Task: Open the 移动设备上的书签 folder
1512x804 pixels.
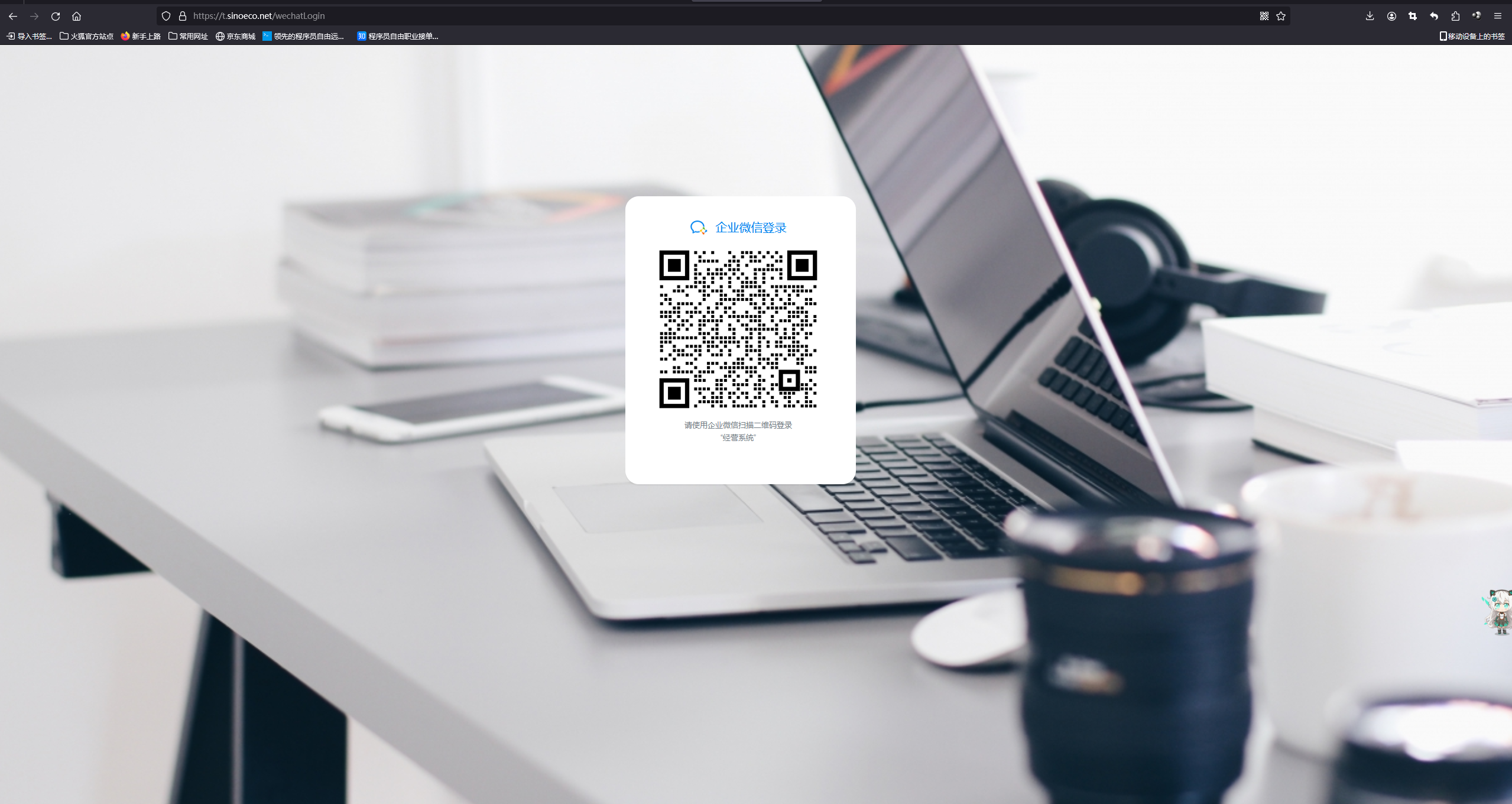Action: [x=1472, y=36]
